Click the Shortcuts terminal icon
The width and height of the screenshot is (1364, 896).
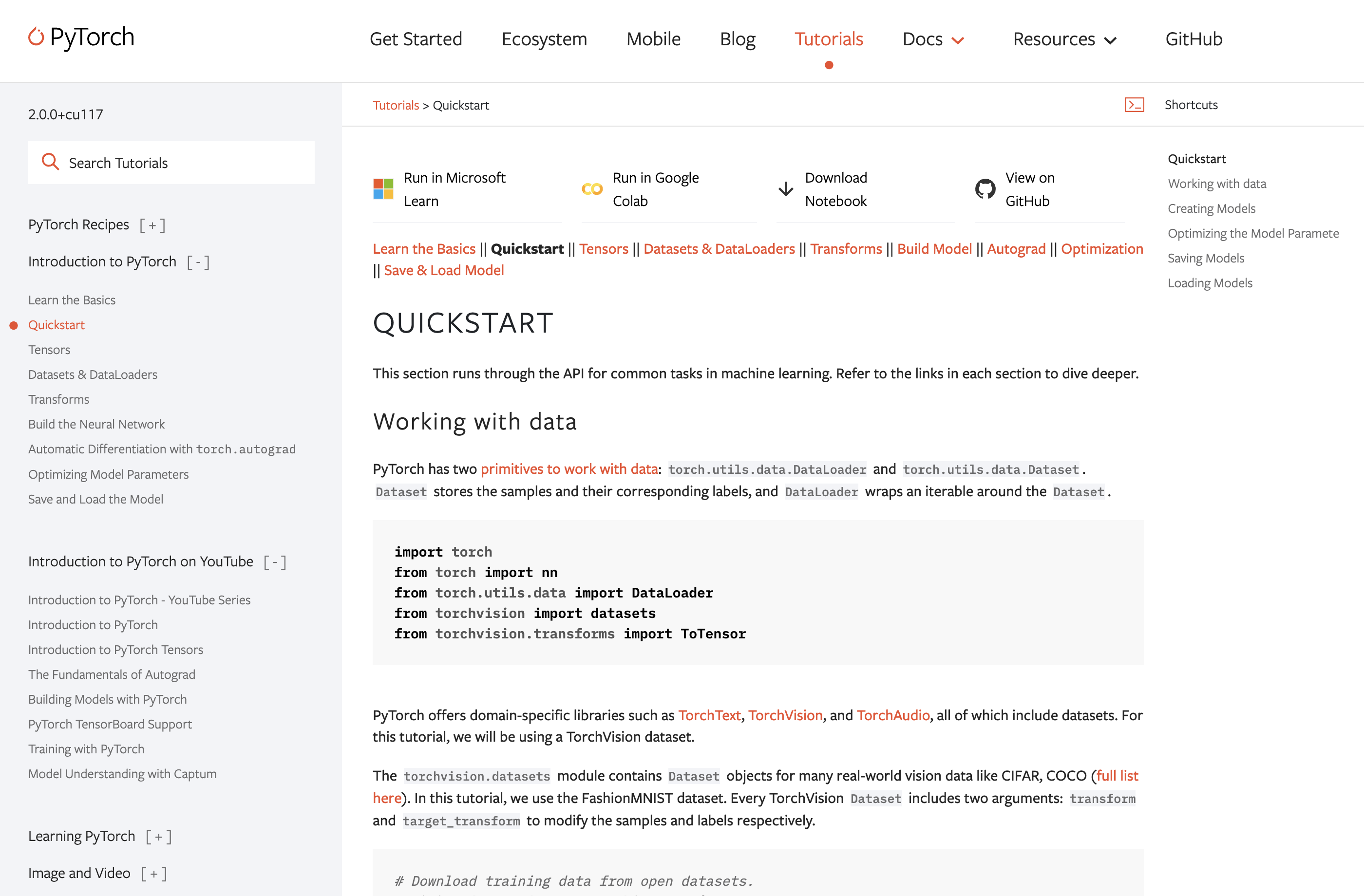point(1134,104)
